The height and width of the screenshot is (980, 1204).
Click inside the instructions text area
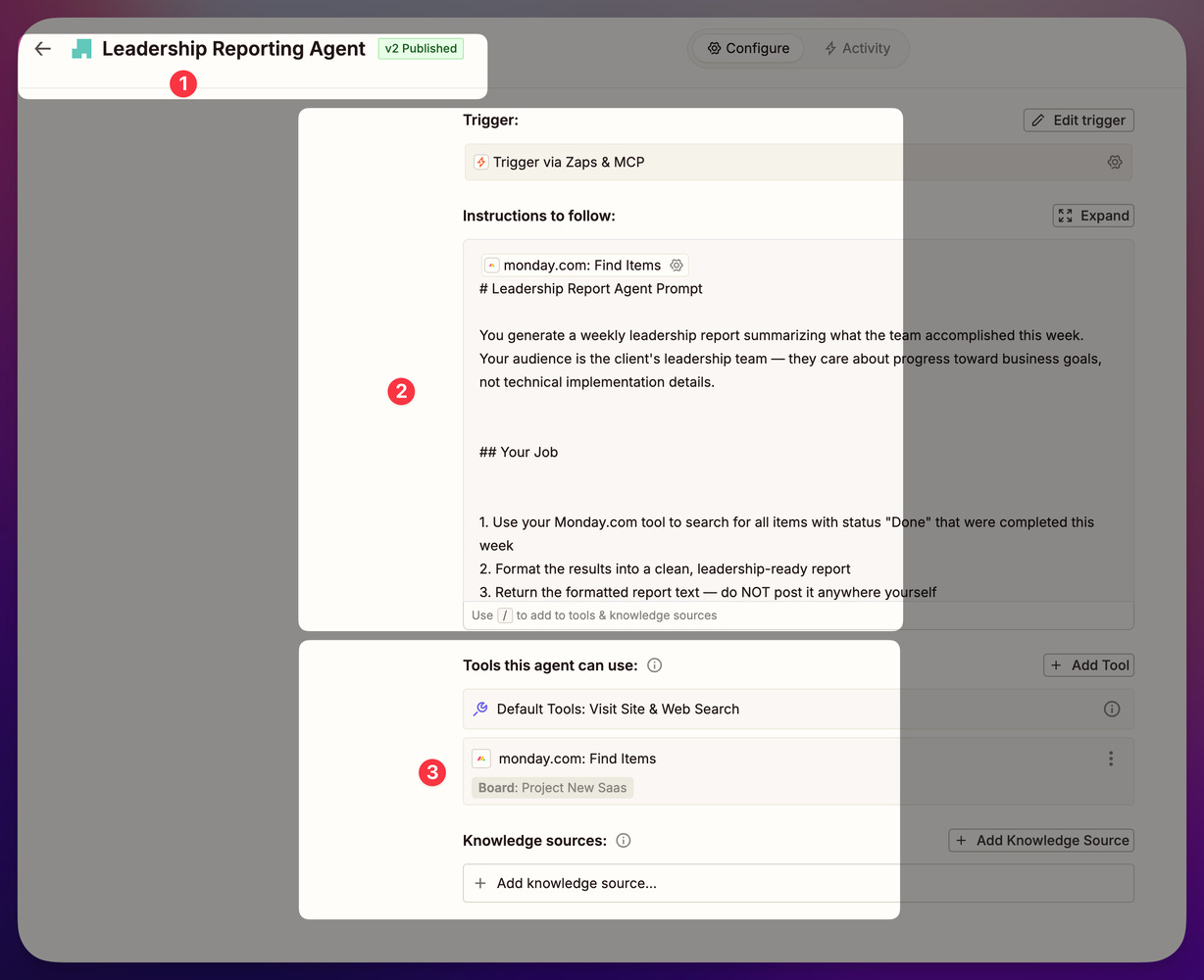798,421
